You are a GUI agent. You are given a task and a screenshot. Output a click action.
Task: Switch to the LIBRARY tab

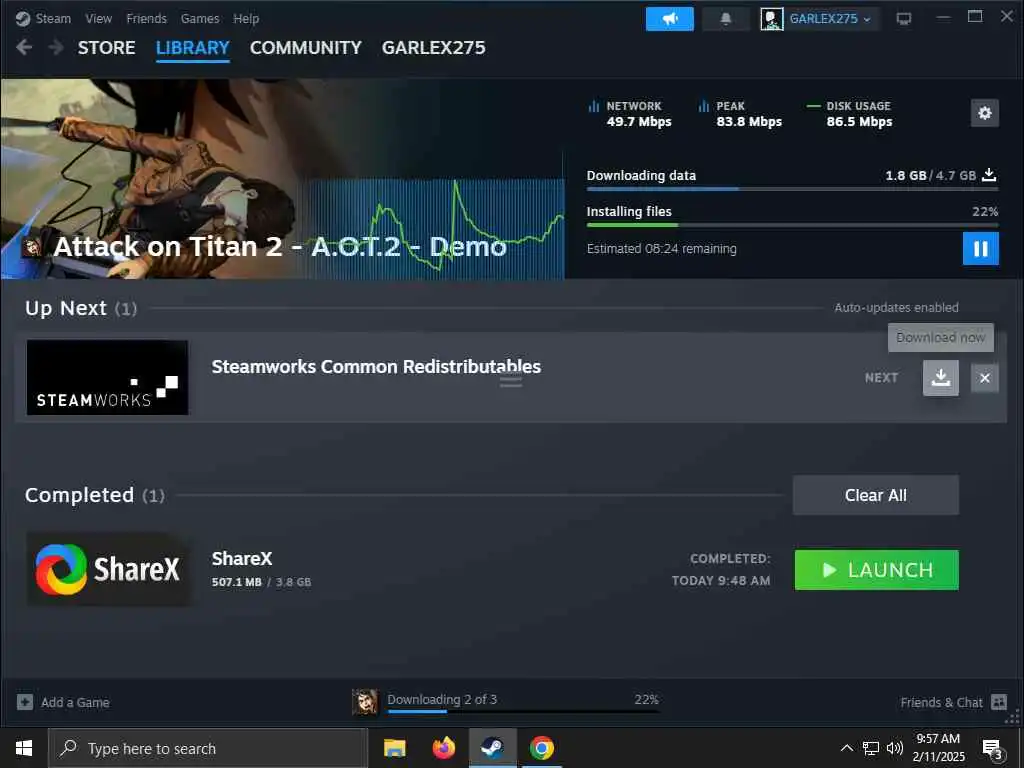(x=193, y=48)
